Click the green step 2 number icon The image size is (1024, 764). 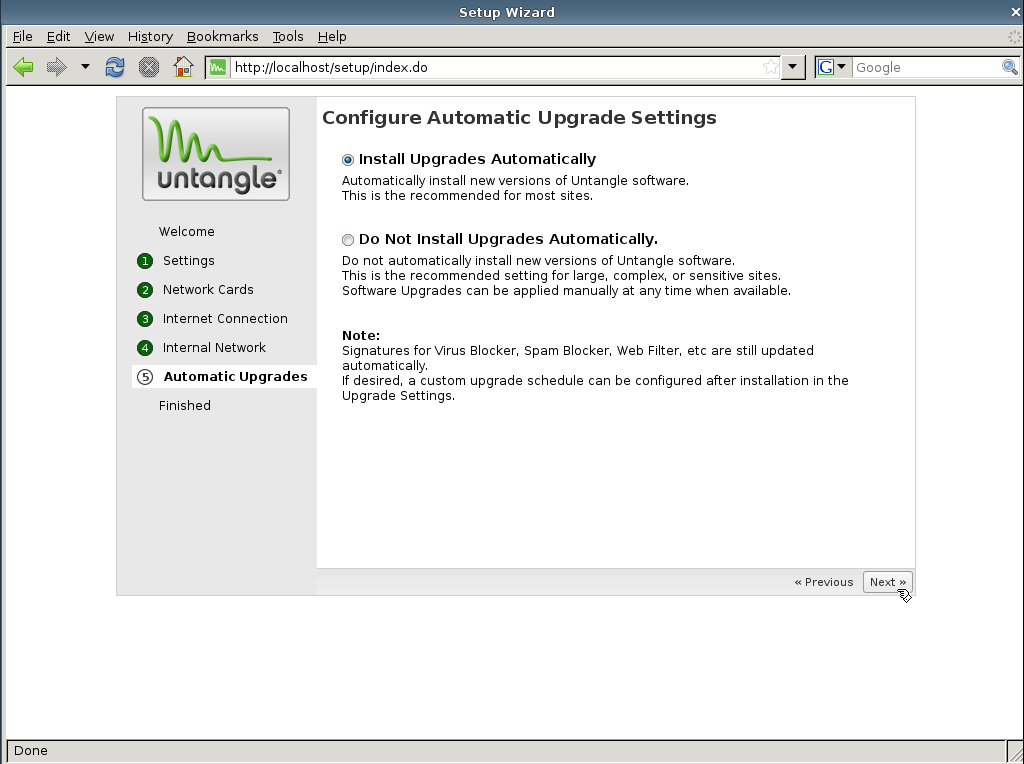[x=145, y=290]
